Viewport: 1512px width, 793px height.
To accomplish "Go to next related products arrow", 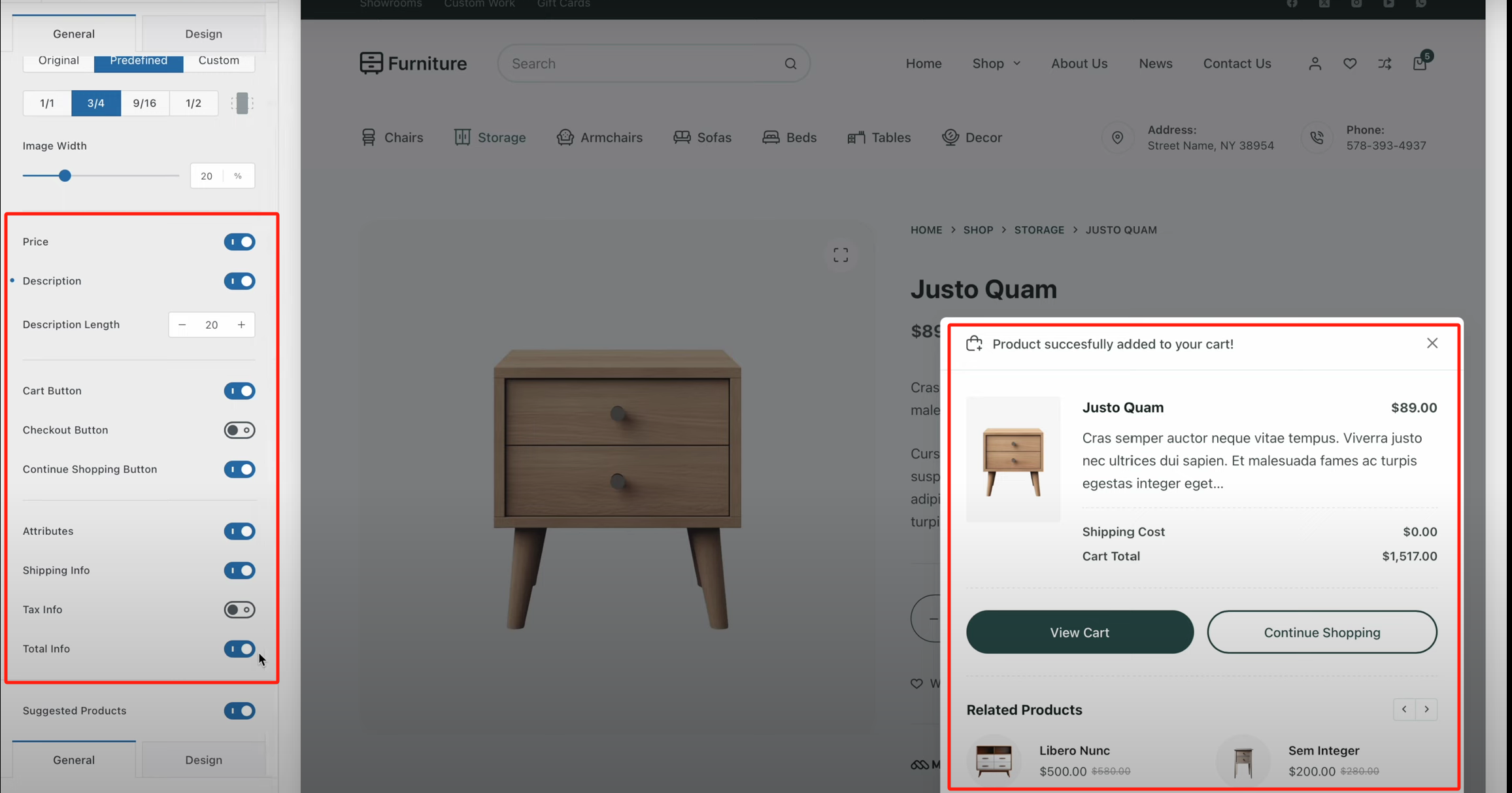I will [x=1426, y=709].
